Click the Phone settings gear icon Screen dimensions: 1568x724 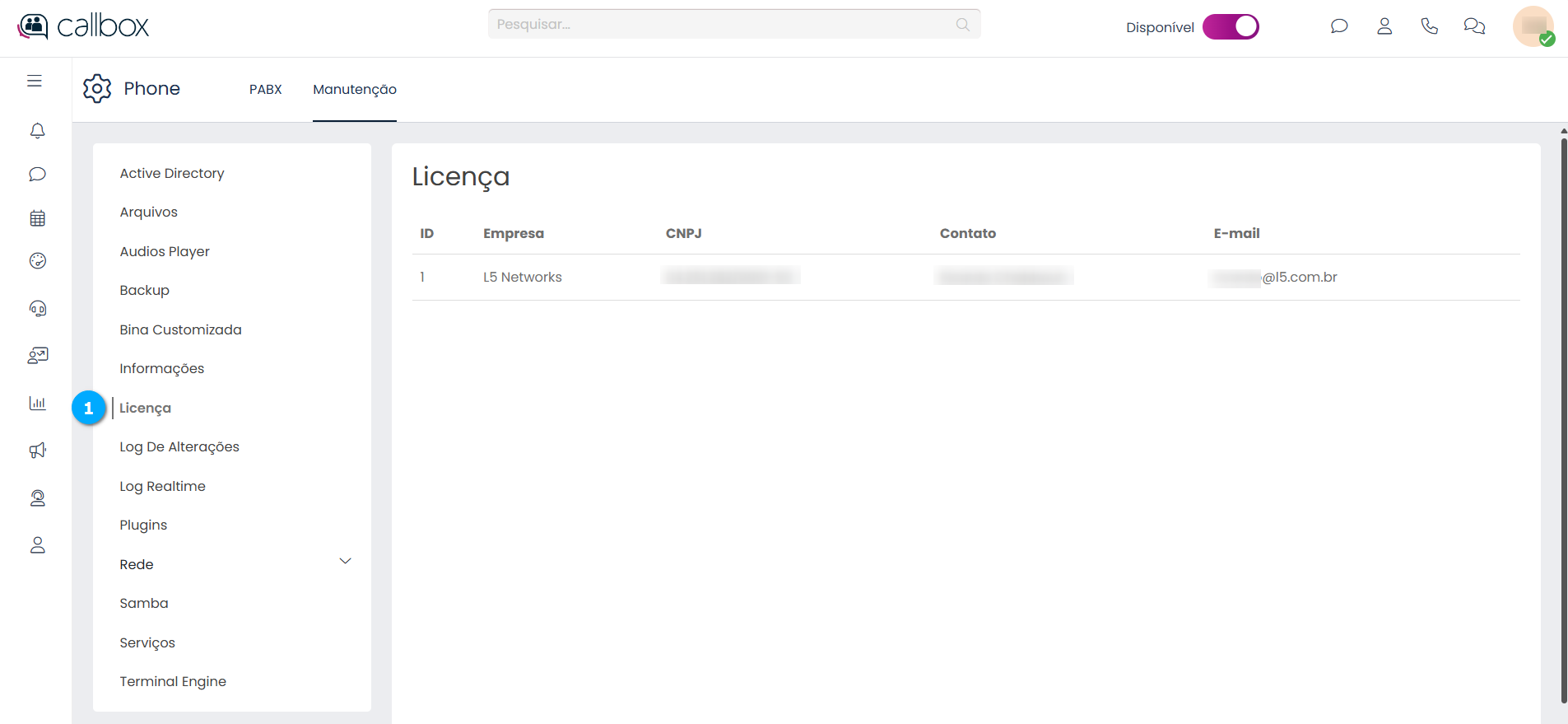point(97,88)
